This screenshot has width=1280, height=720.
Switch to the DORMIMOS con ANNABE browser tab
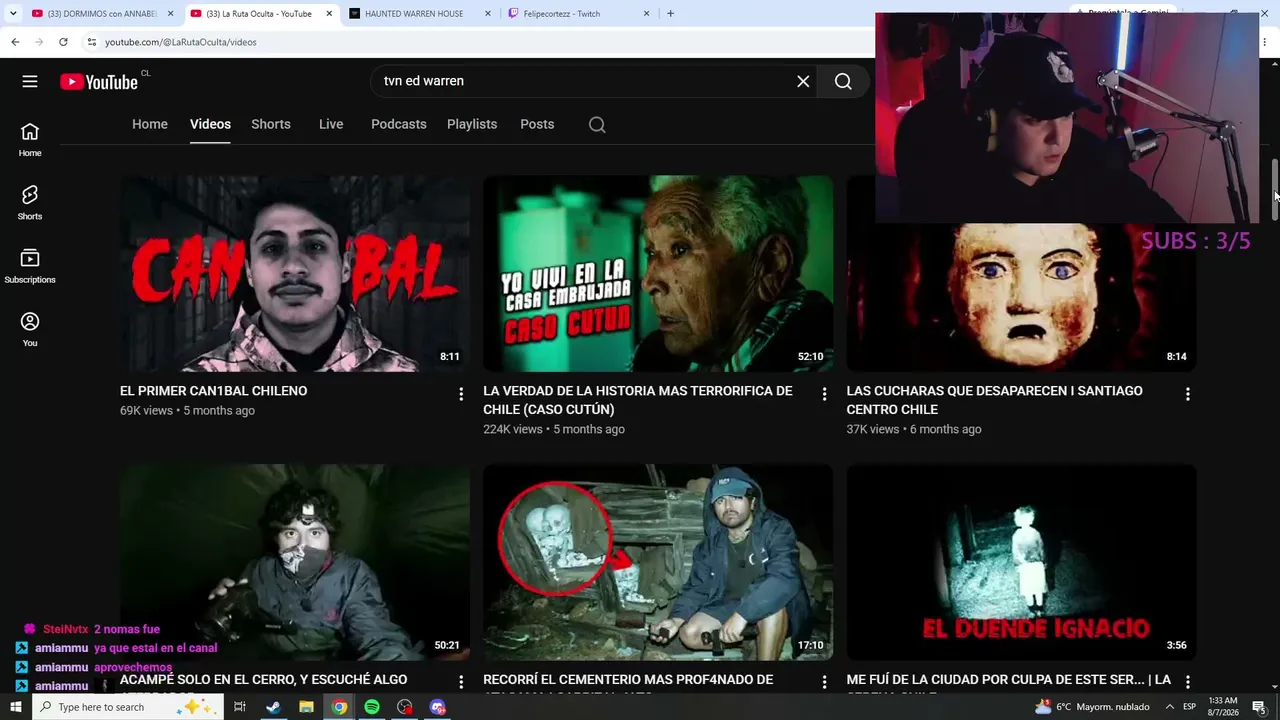point(102,14)
